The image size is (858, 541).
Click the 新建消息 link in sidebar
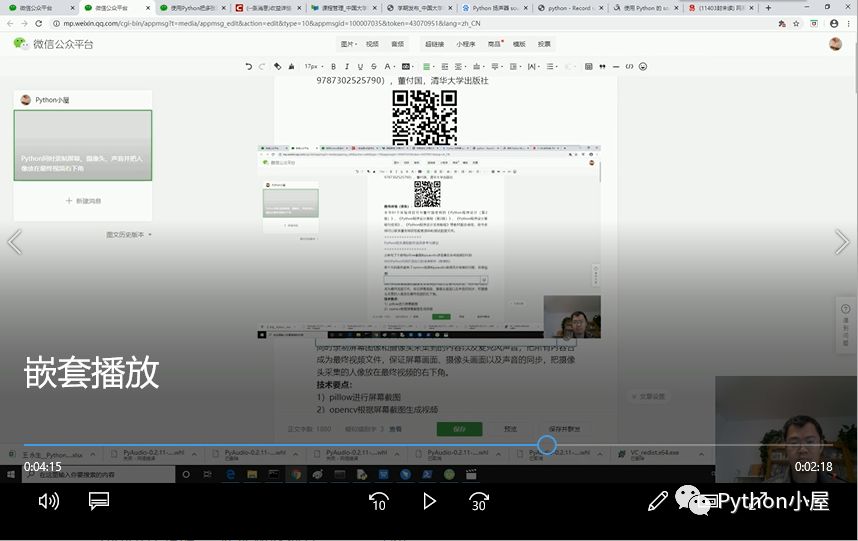coord(83,201)
